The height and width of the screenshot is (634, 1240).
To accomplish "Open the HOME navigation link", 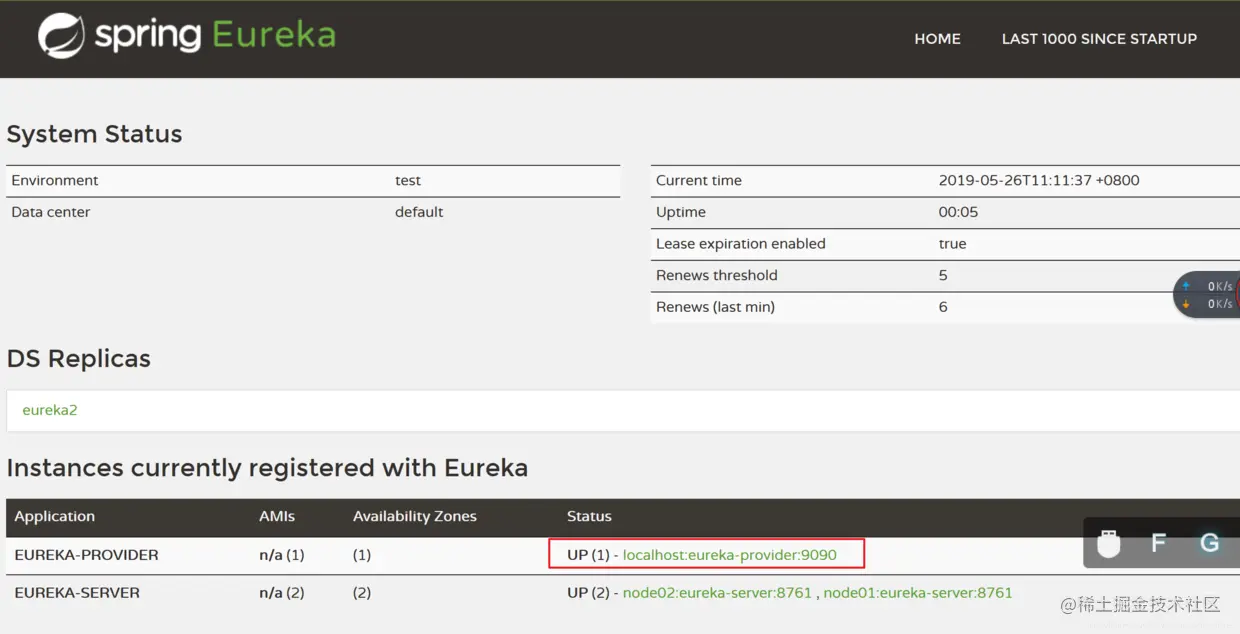I will click(x=937, y=39).
